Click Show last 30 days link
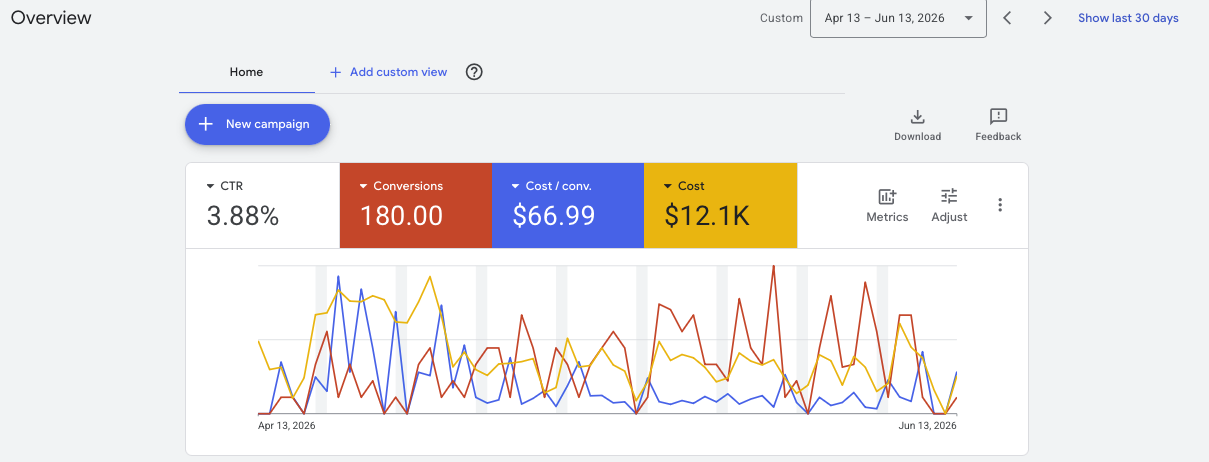 pos(1128,18)
